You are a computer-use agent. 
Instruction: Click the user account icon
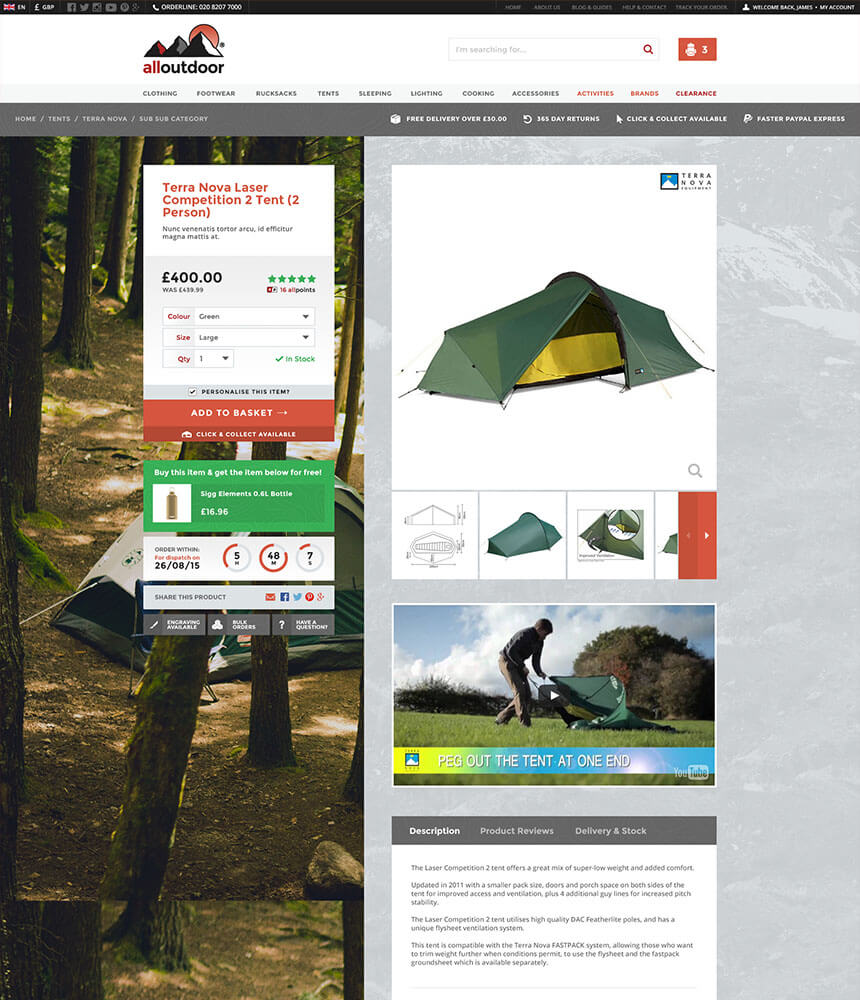746,7
